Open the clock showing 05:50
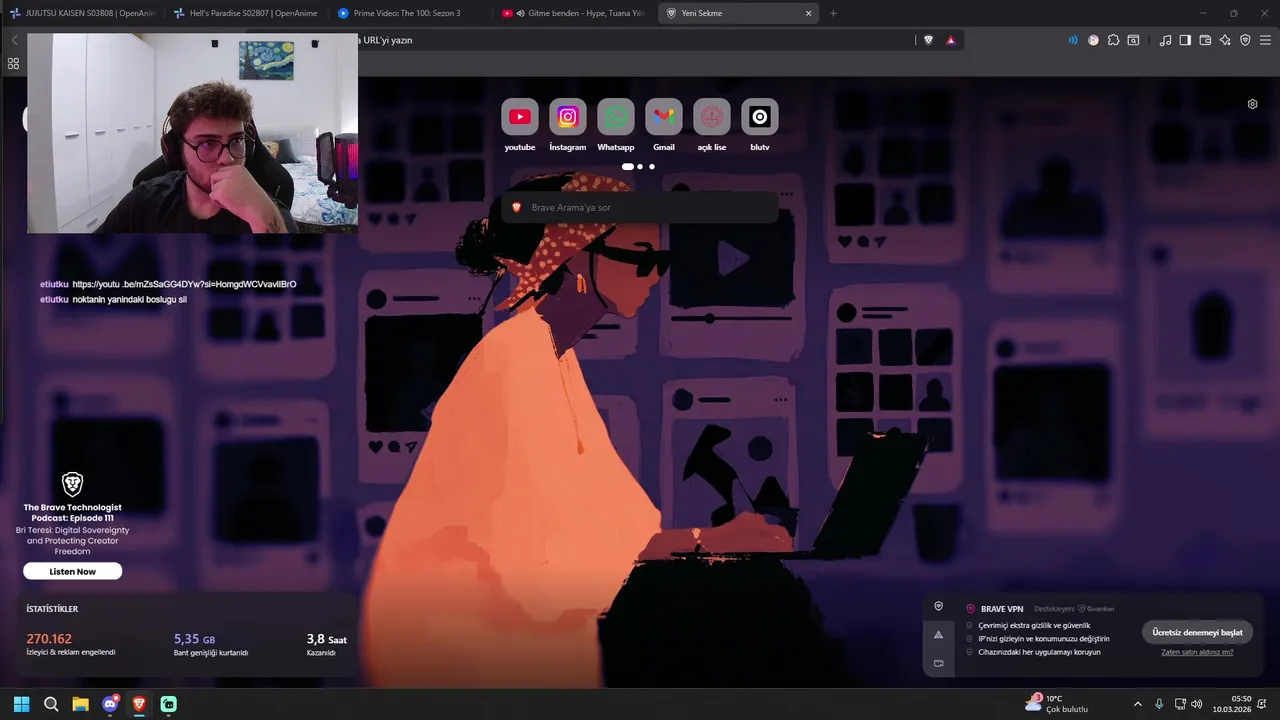Viewport: 1280px width, 720px height. tap(1232, 704)
